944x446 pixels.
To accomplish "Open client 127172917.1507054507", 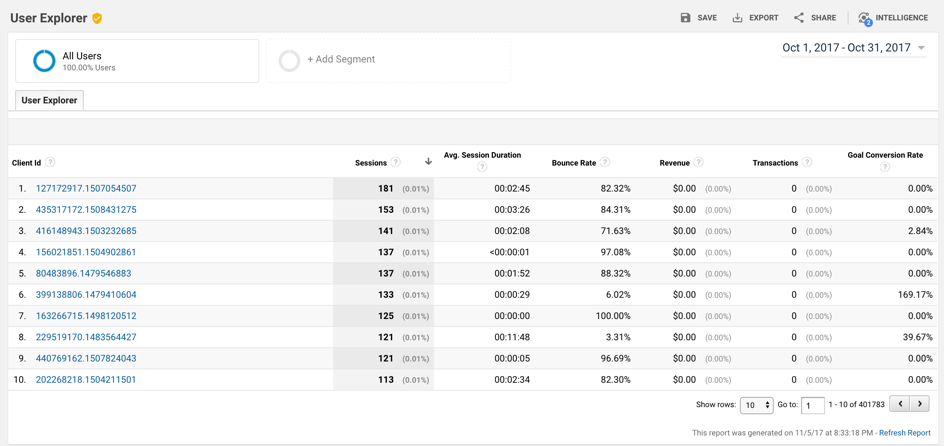I will point(86,188).
